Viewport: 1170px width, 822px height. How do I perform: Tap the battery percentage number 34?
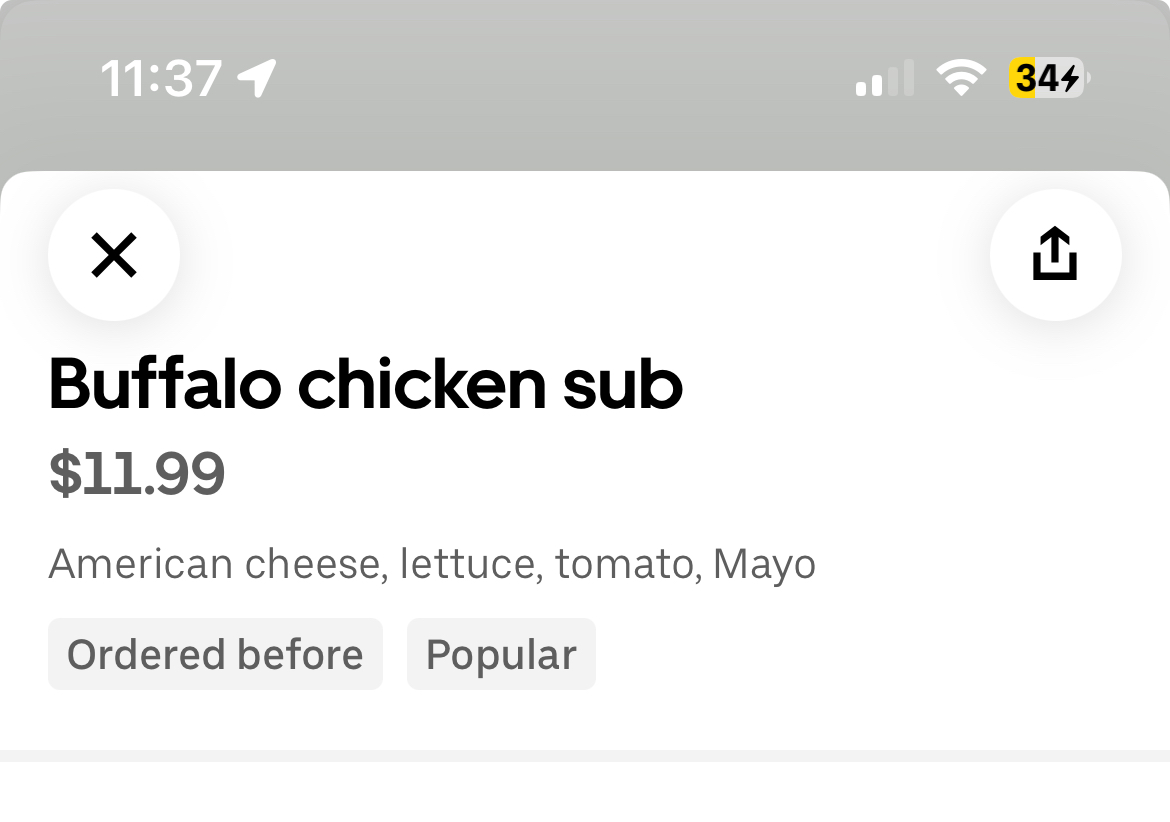(1037, 78)
